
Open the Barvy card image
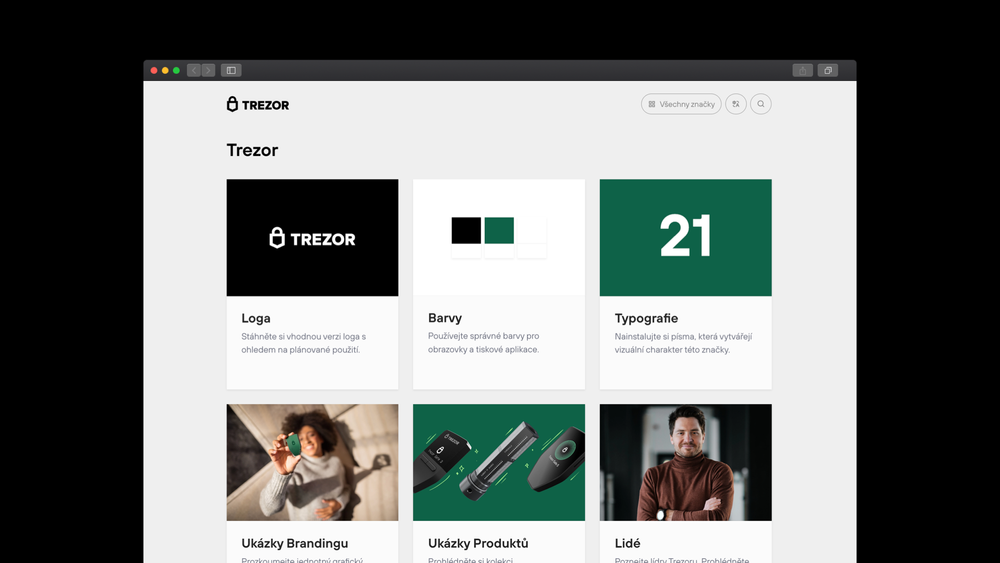(499, 237)
